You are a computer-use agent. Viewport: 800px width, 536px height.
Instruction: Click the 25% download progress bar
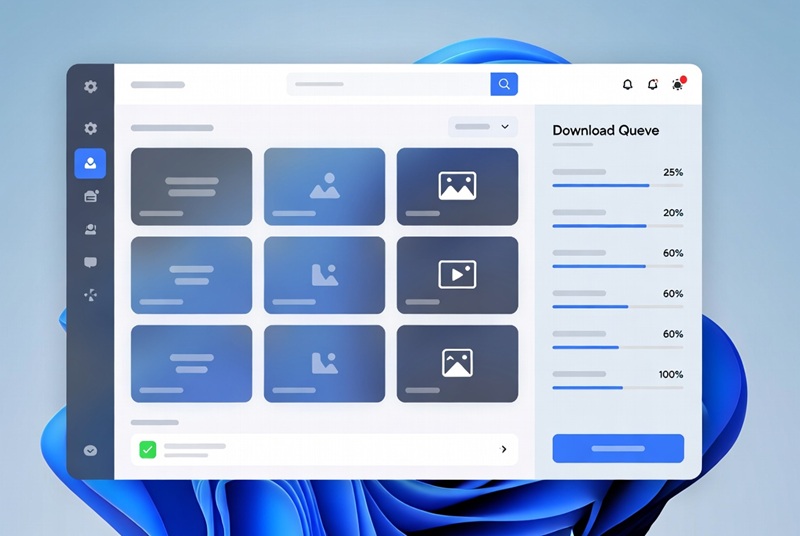617,186
